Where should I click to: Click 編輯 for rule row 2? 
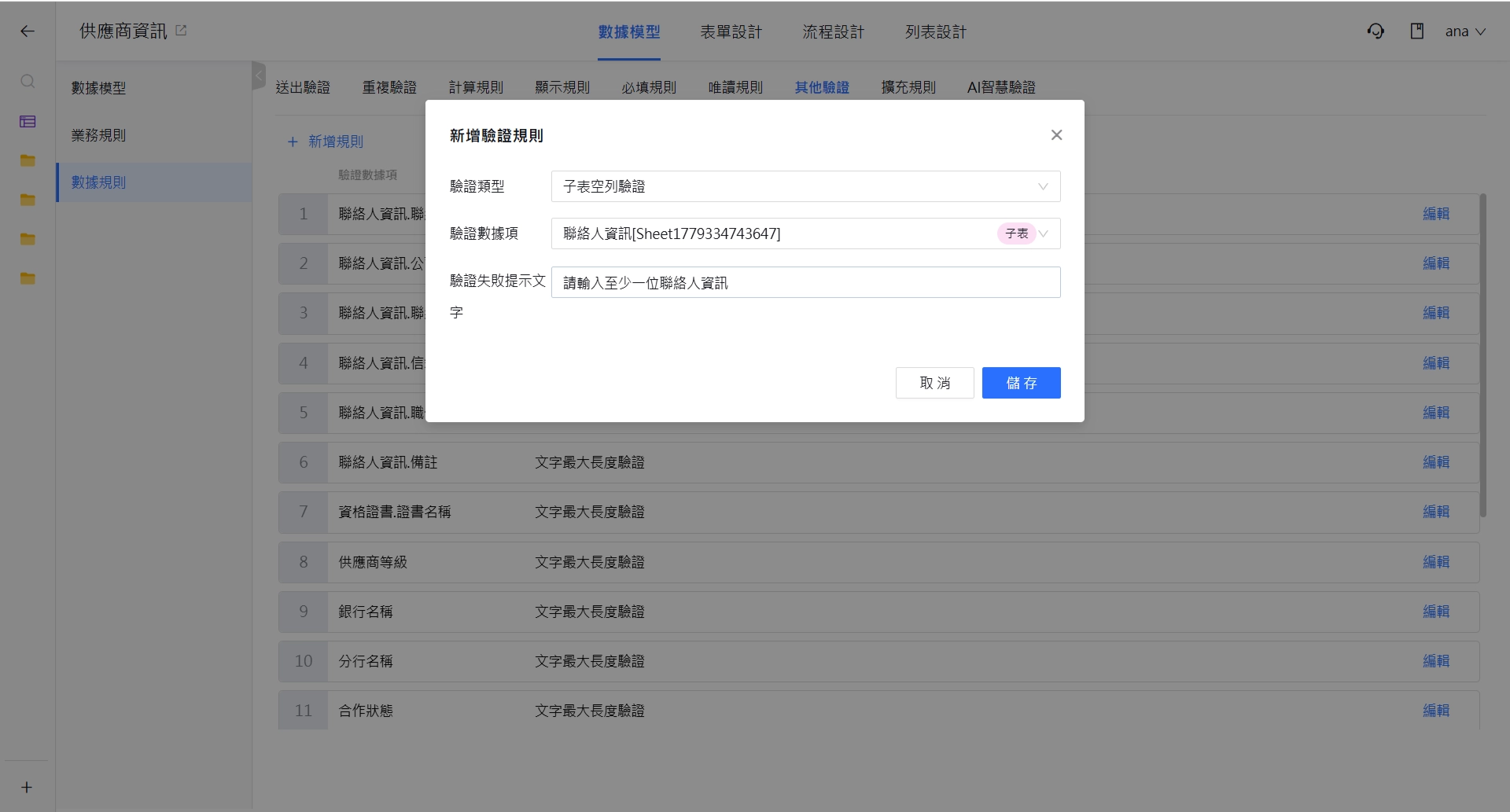1436,263
